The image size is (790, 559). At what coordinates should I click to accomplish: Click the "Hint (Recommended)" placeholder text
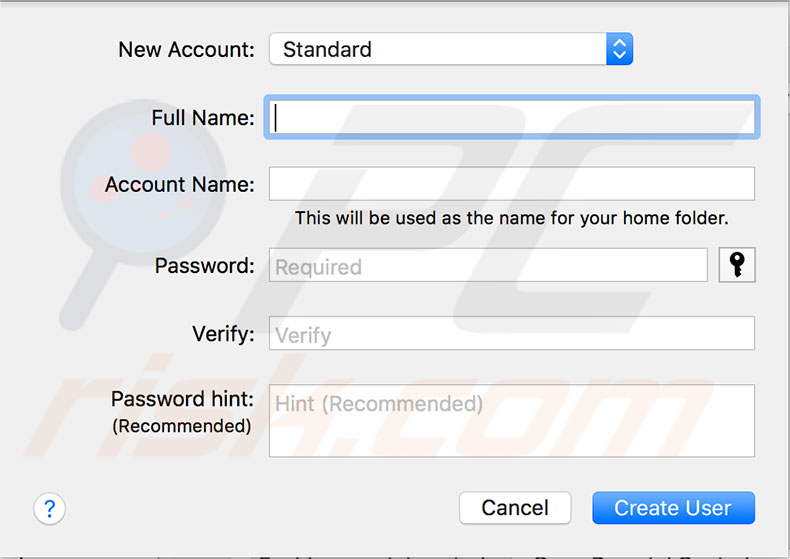point(379,404)
